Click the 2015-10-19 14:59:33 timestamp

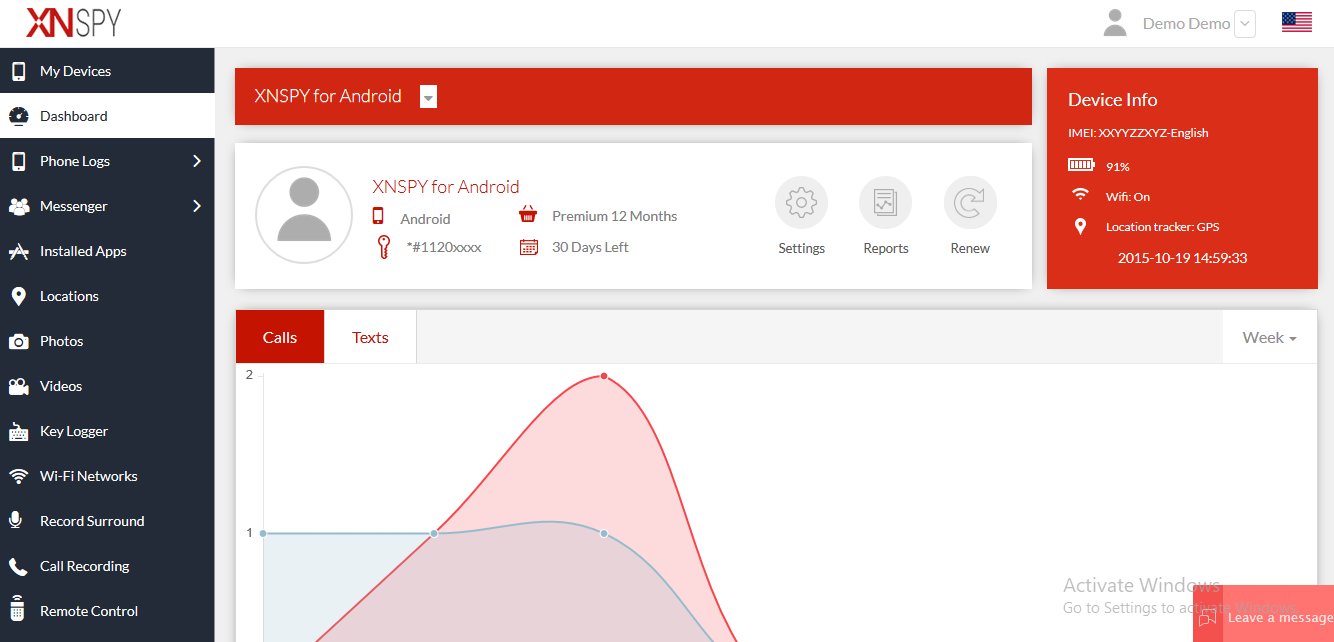pyautogui.click(x=1182, y=258)
